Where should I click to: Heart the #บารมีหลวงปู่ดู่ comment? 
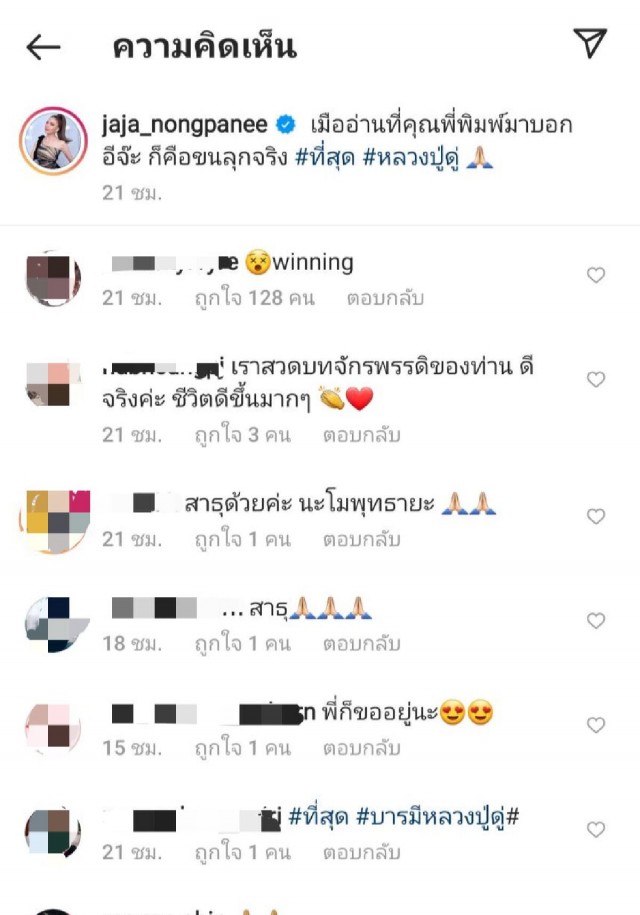596,829
